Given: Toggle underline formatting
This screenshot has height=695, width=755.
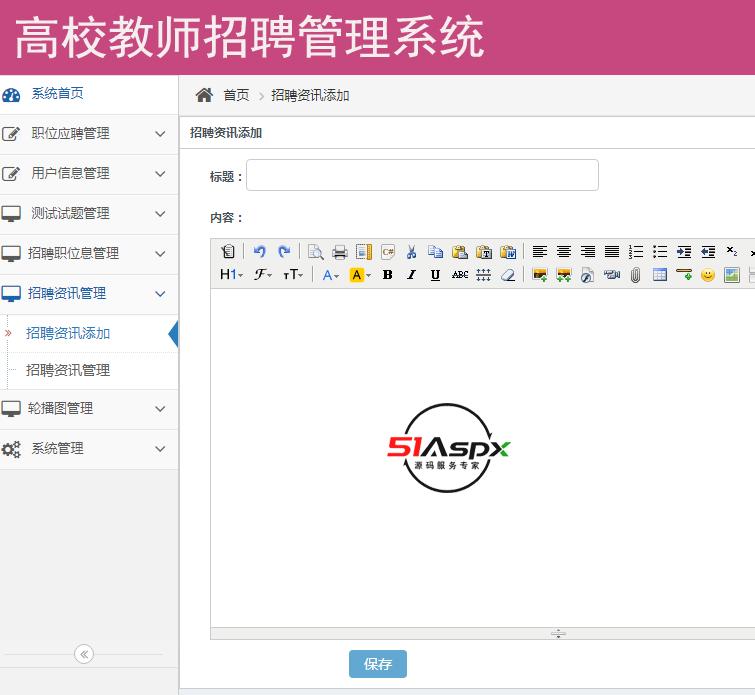Looking at the screenshot, I should click(x=436, y=275).
